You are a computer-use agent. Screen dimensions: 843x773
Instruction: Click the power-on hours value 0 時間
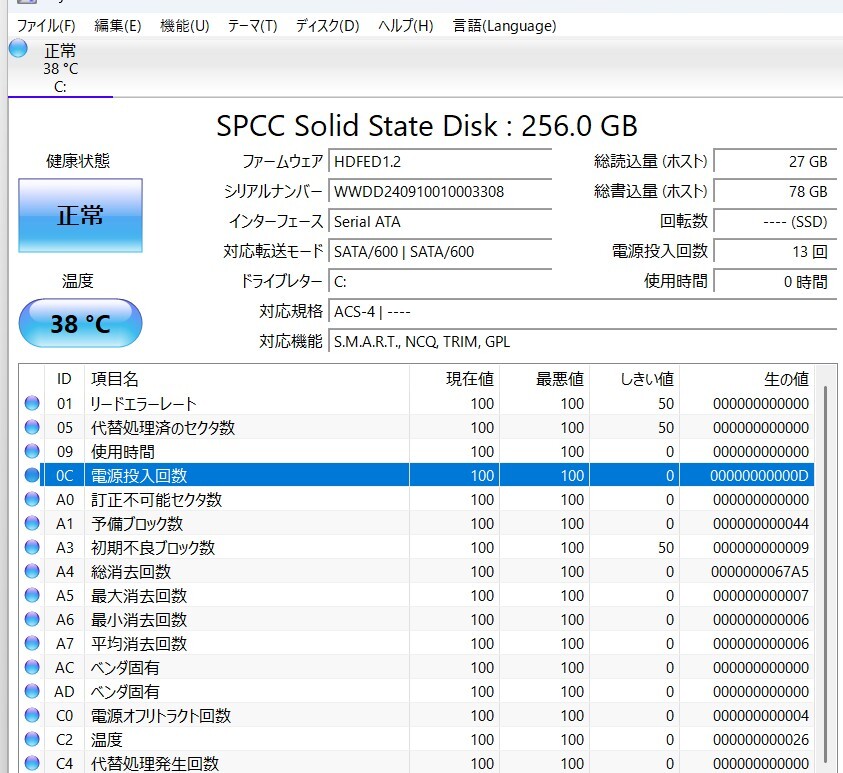(x=775, y=282)
